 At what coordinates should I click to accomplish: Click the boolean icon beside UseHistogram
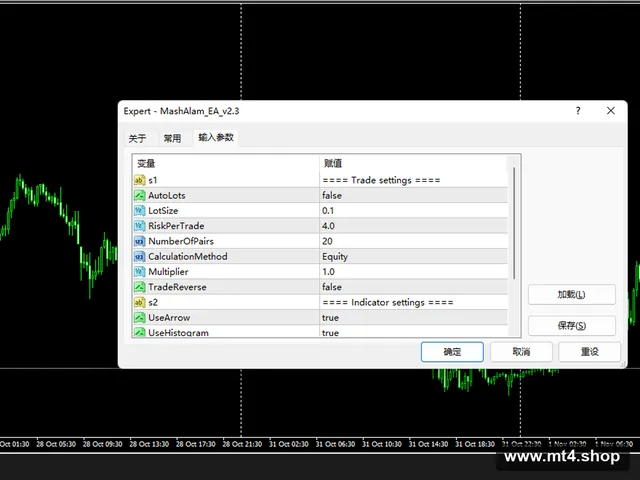pyautogui.click(x=139, y=332)
